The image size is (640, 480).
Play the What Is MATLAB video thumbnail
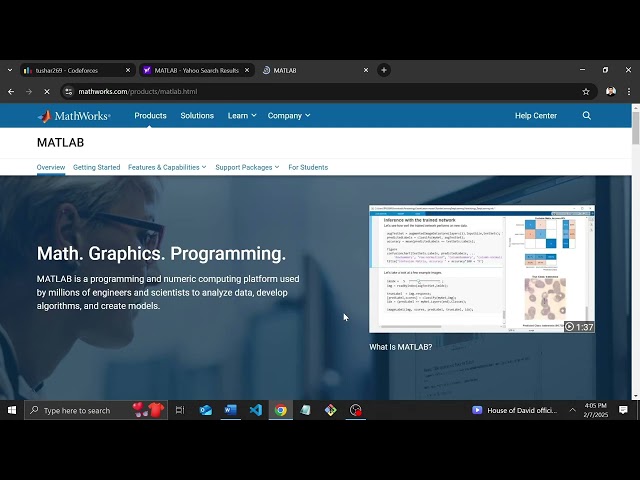click(x=482, y=269)
